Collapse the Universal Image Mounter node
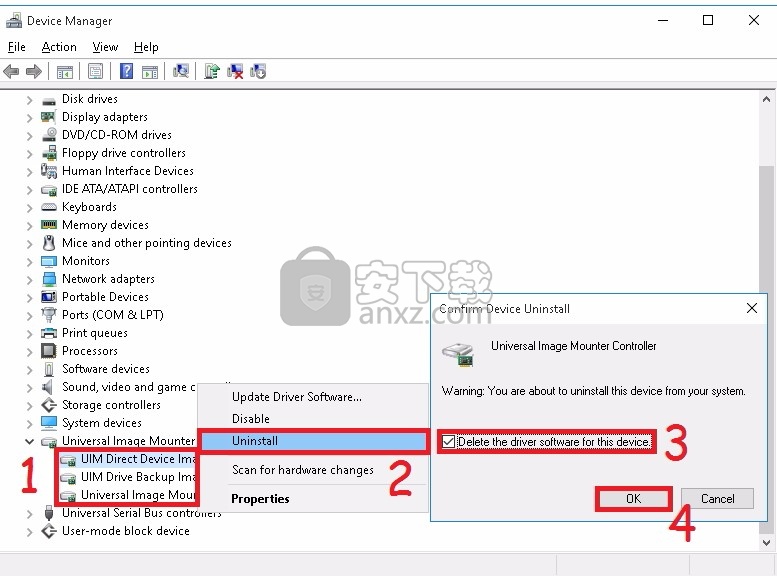This screenshot has width=777, height=576. pos(29,441)
